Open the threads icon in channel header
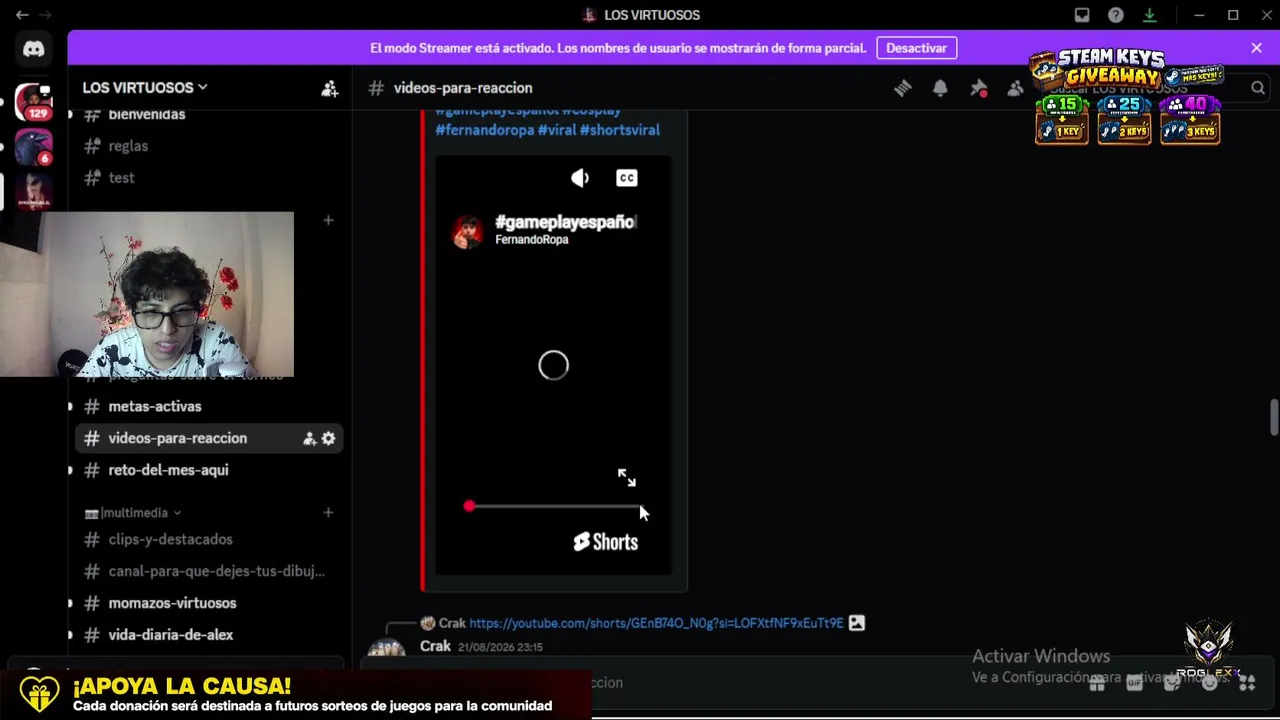 coord(903,88)
